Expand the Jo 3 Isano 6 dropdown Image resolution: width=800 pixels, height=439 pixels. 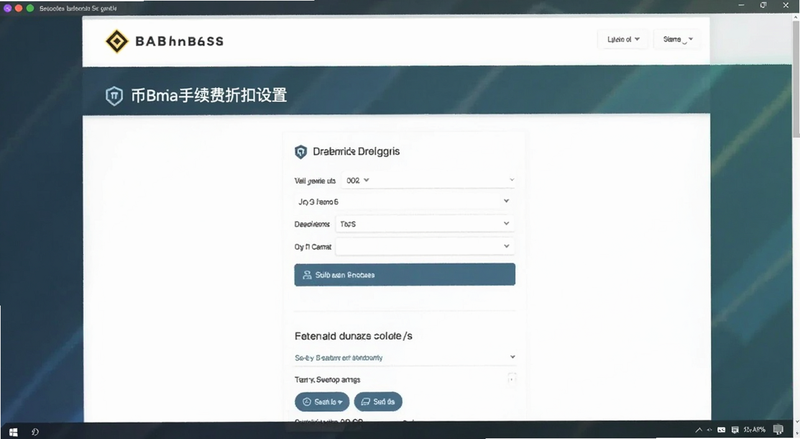405,202
